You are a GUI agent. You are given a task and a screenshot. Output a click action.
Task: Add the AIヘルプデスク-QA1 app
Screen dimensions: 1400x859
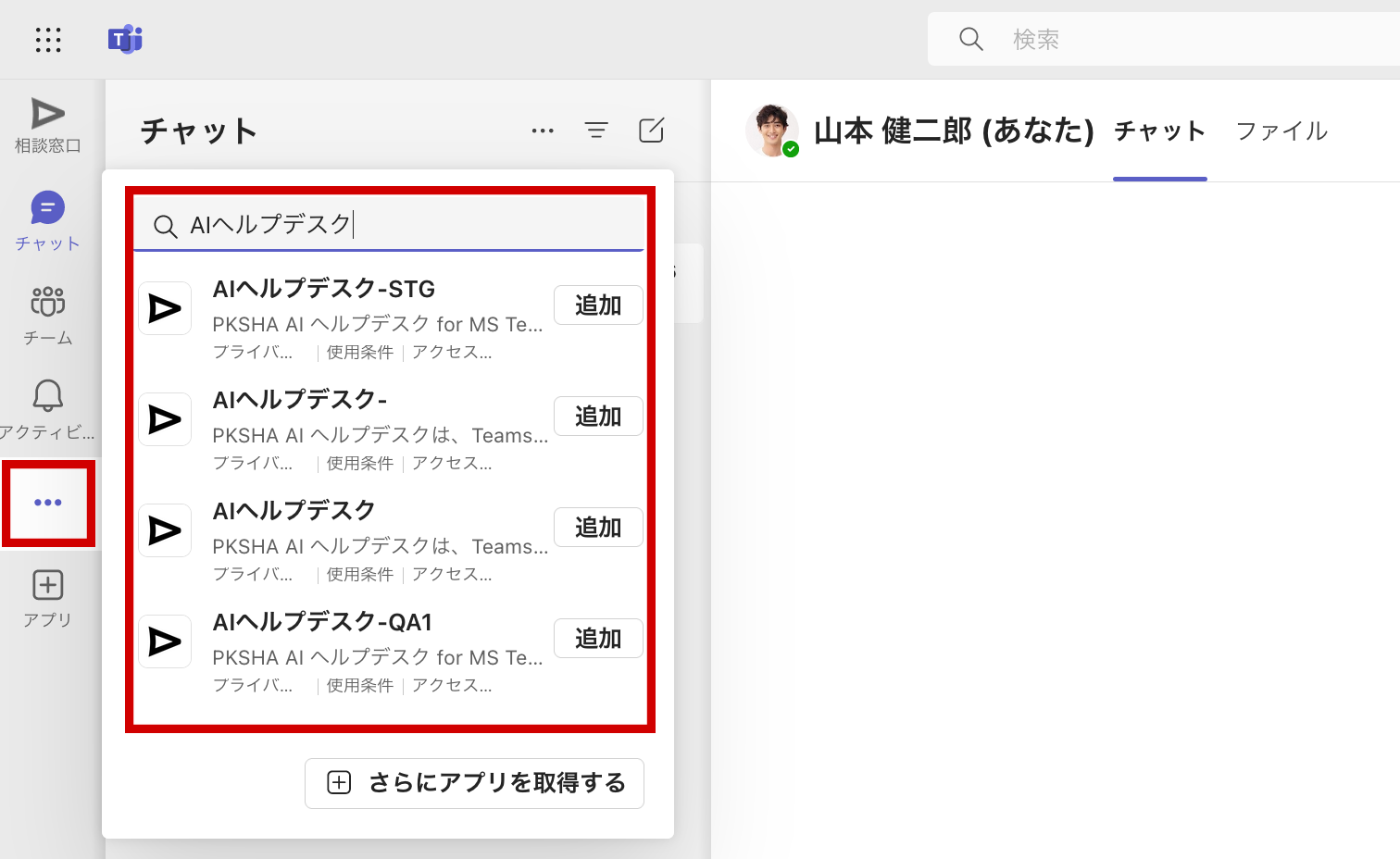598,639
